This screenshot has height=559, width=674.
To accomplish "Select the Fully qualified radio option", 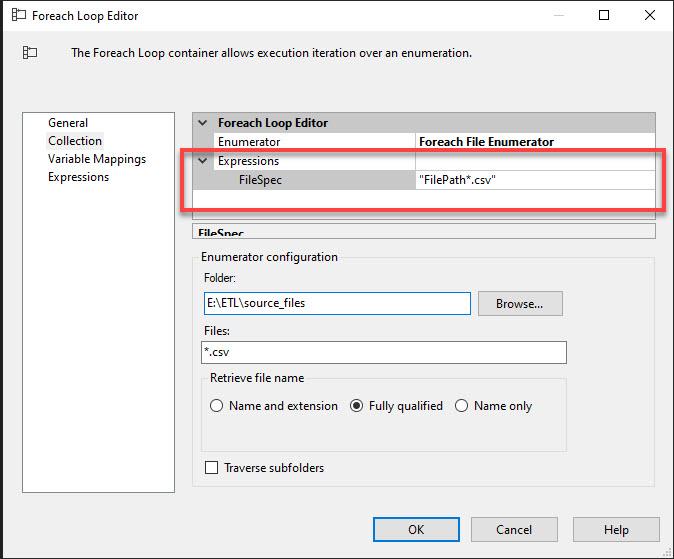I will click(358, 406).
